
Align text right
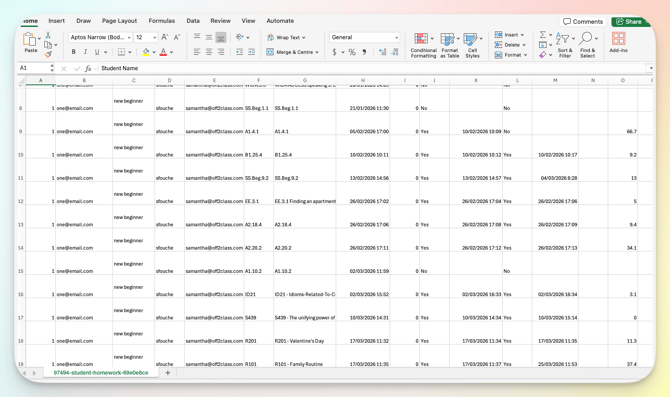pyautogui.click(x=221, y=52)
